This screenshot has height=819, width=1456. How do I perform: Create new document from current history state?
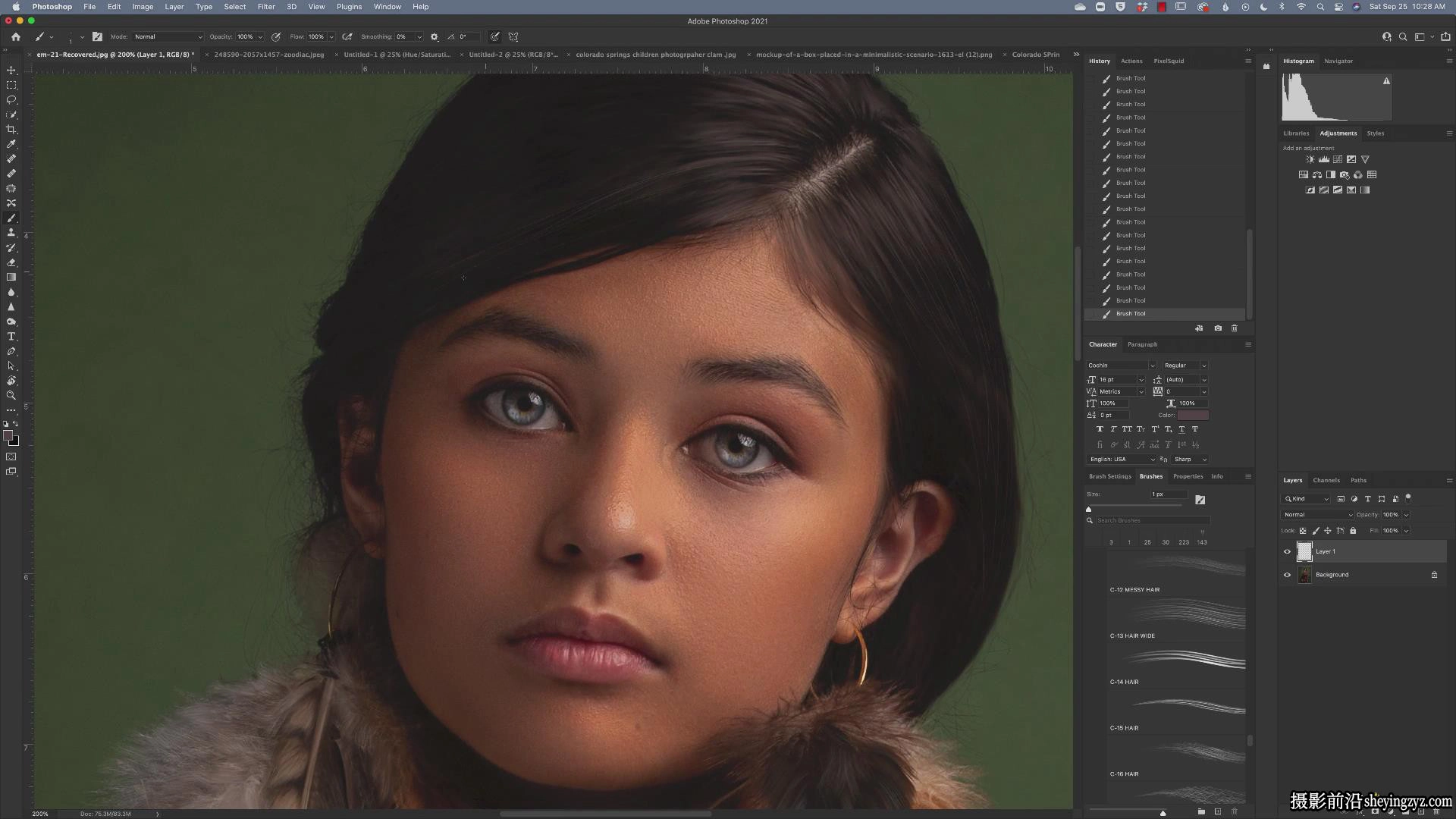[x=1199, y=328]
